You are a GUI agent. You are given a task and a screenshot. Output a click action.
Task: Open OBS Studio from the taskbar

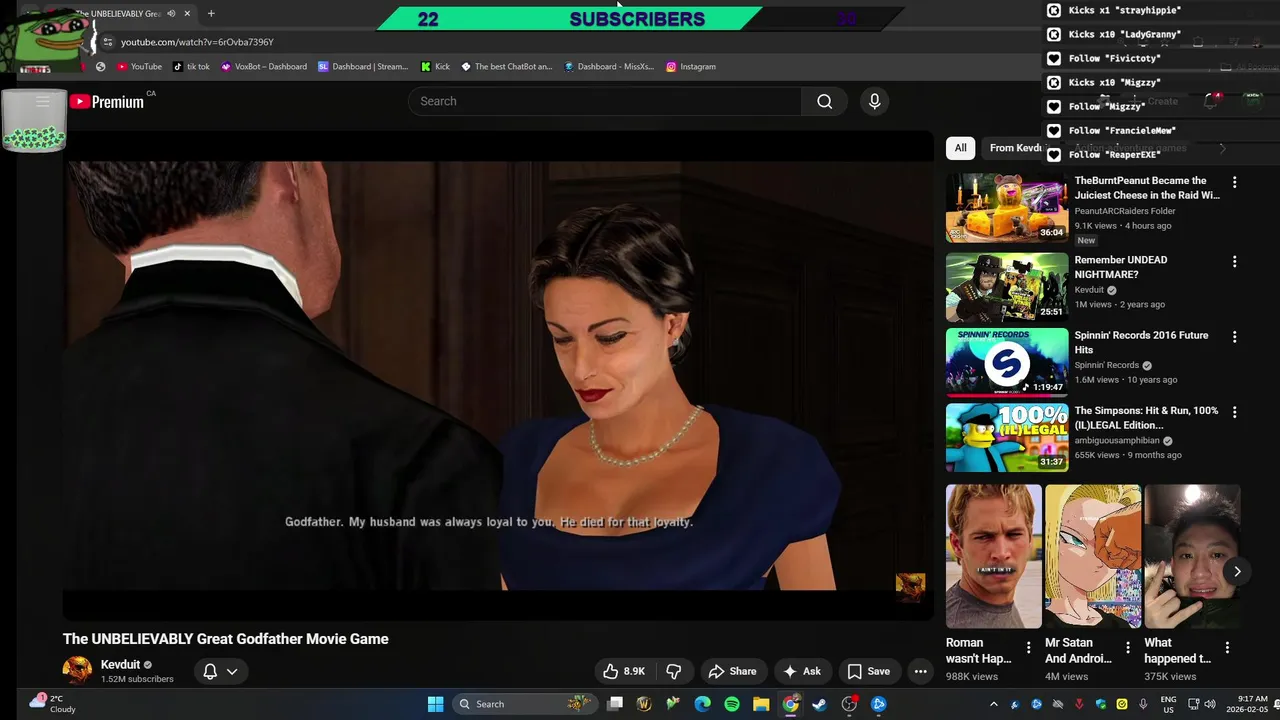pos(849,704)
